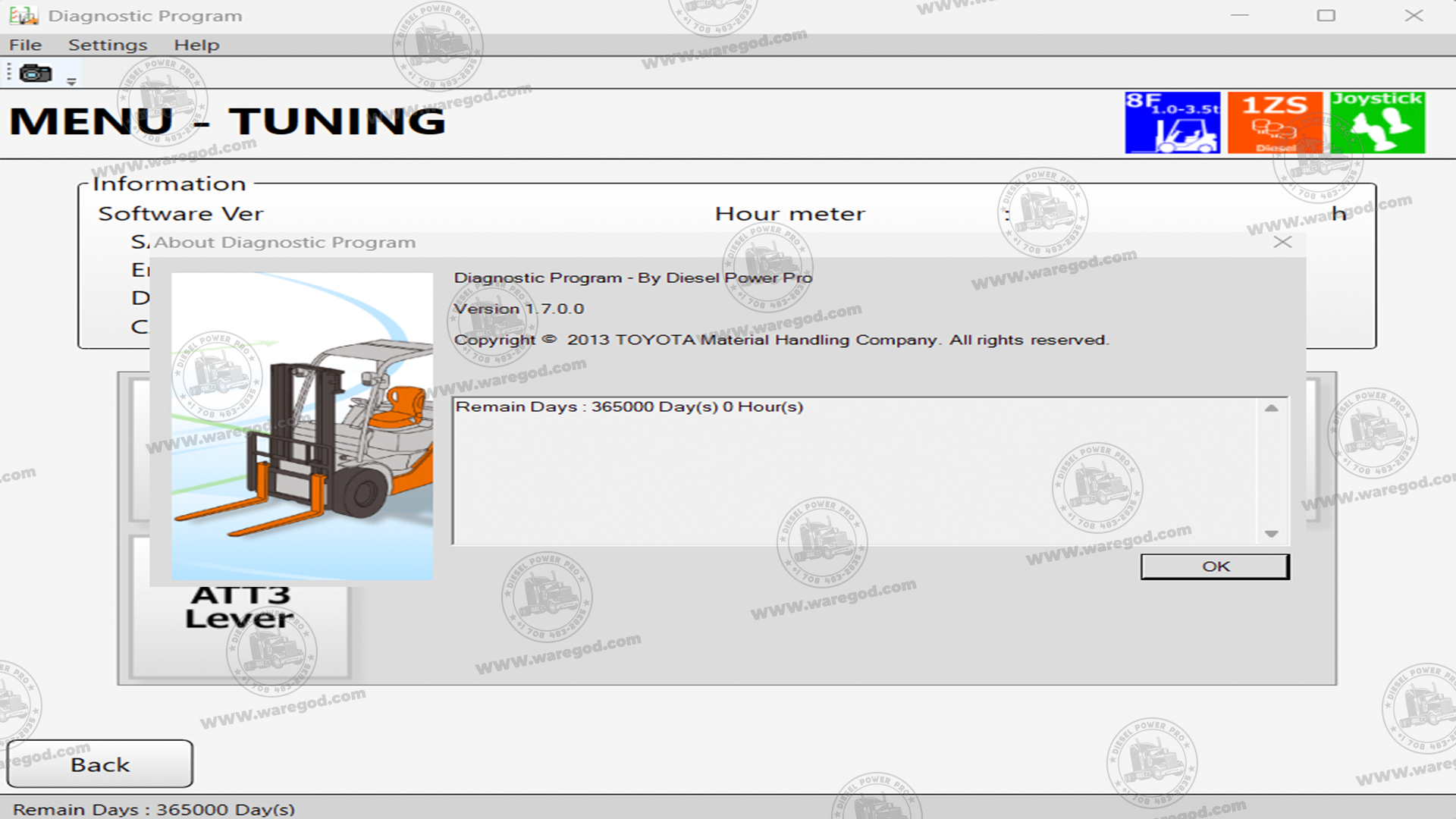This screenshot has height=819, width=1456.
Task: Open the toolbar overflow dropdown arrow
Action: coord(71,81)
